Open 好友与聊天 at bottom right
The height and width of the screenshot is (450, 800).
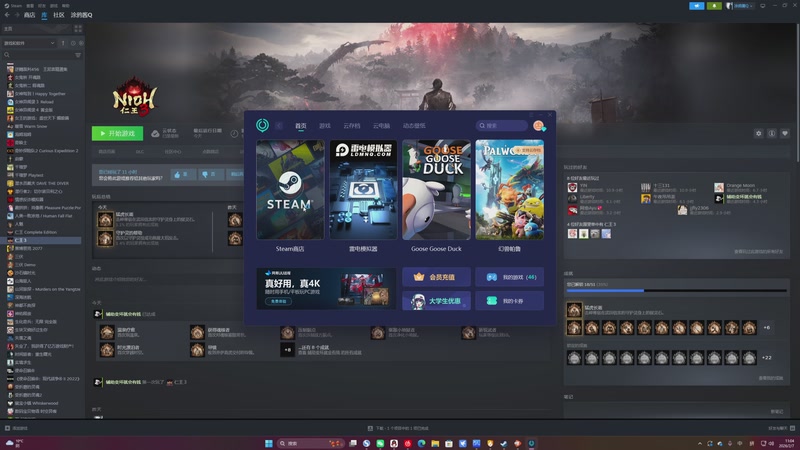click(x=781, y=428)
